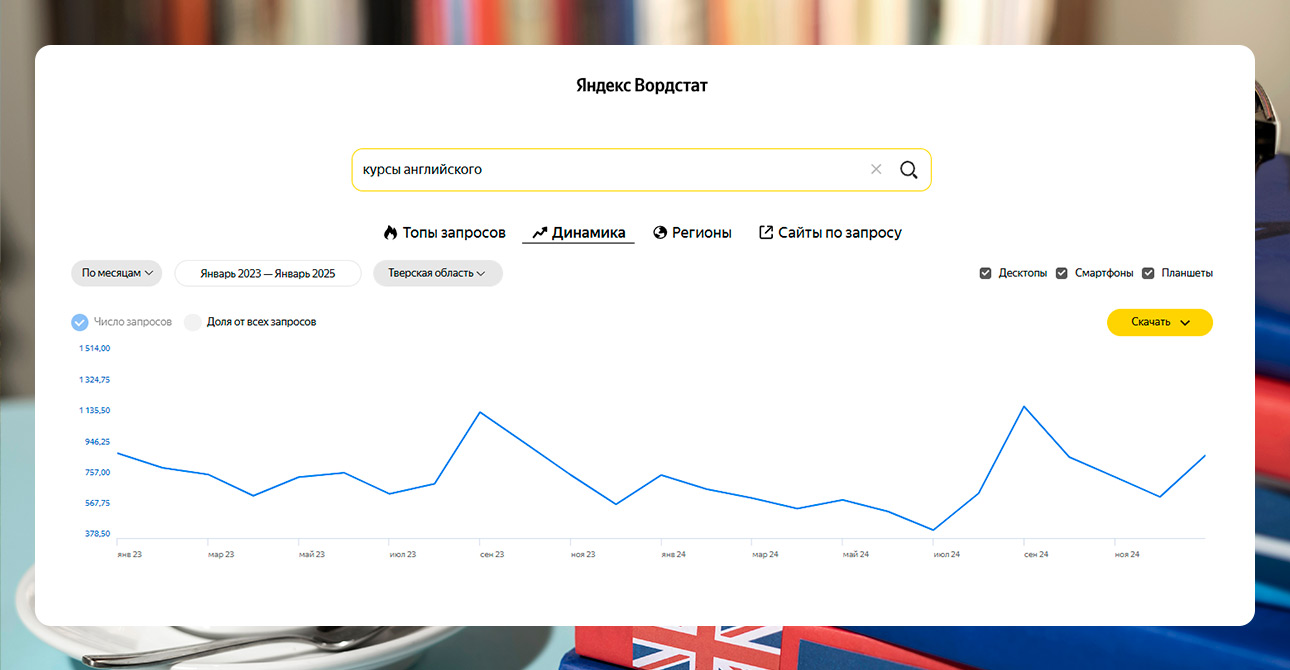Select Доля от всех запросов radio option

tap(193, 322)
